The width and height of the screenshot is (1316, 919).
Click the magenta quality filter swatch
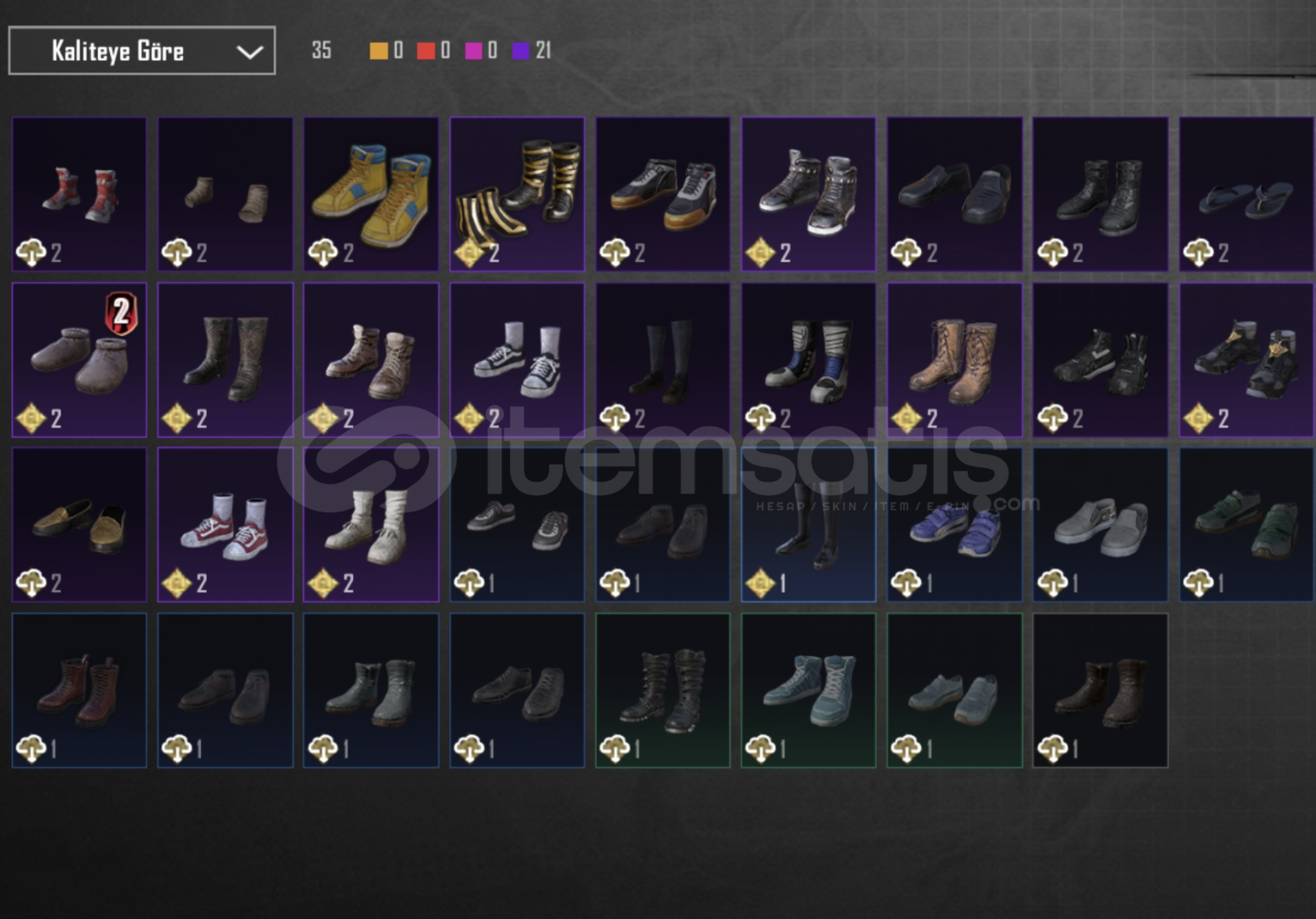pos(473,51)
